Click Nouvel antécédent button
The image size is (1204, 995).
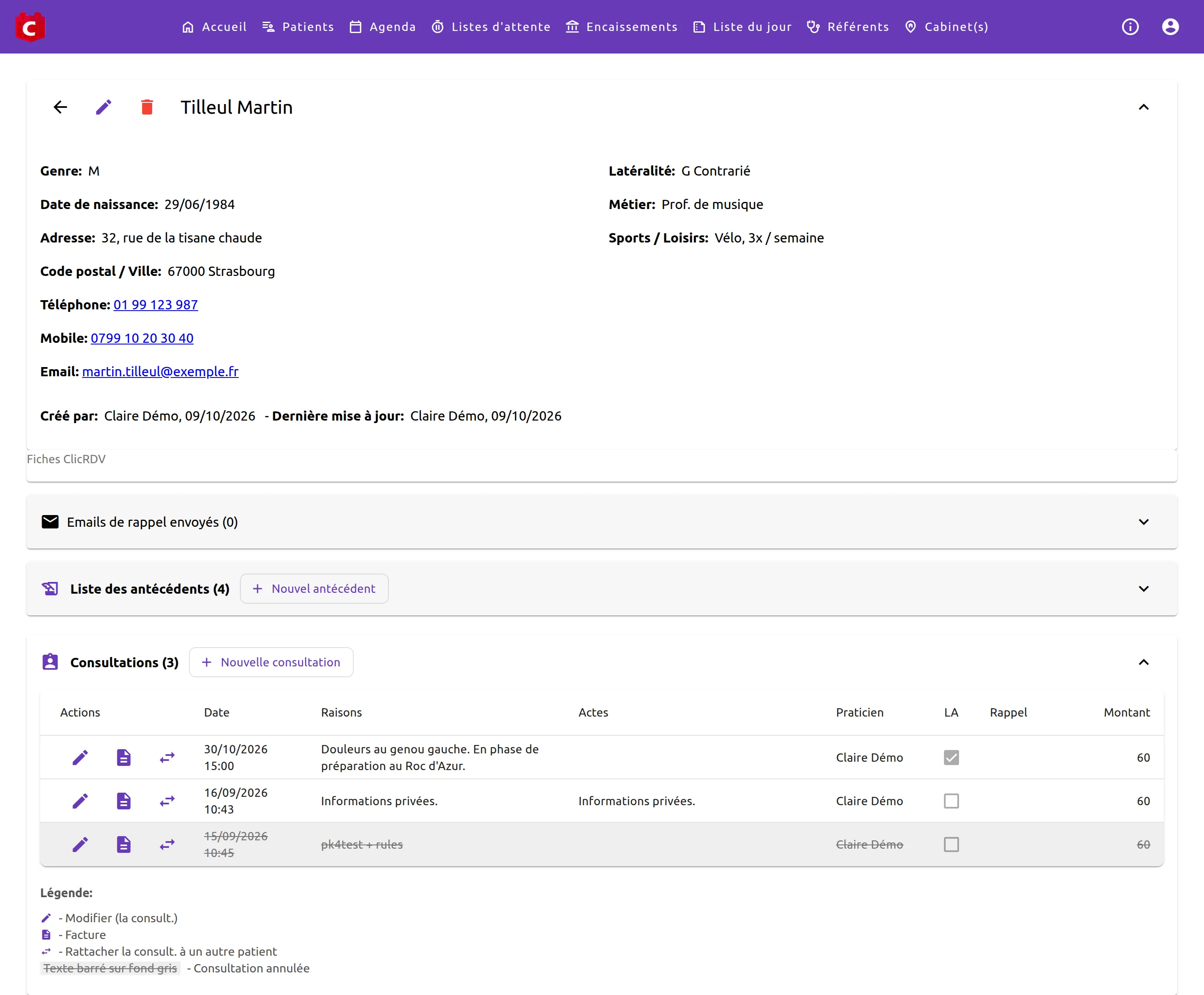coord(314,589)
